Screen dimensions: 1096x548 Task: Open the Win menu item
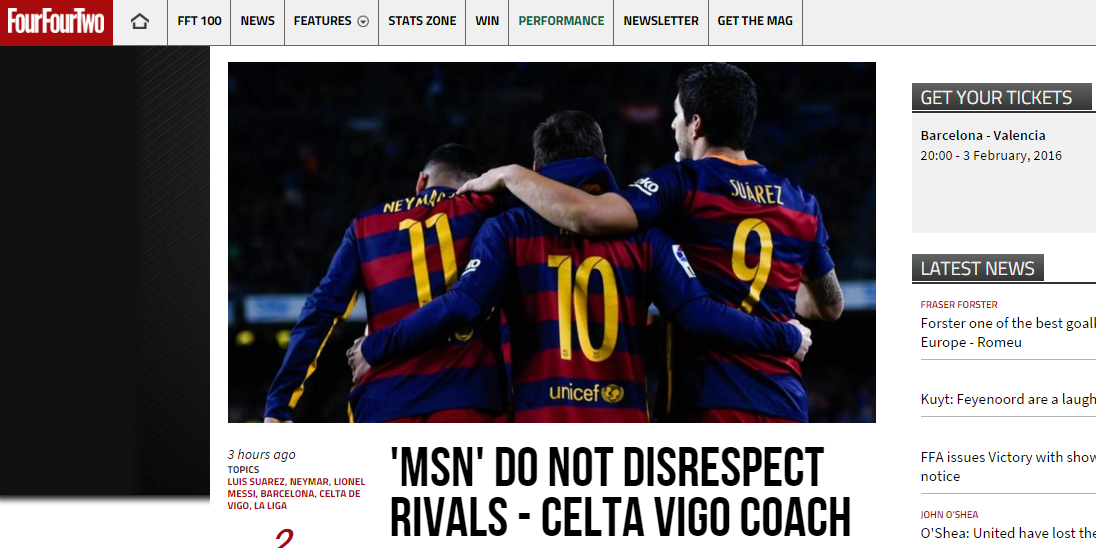click(487, 21)
